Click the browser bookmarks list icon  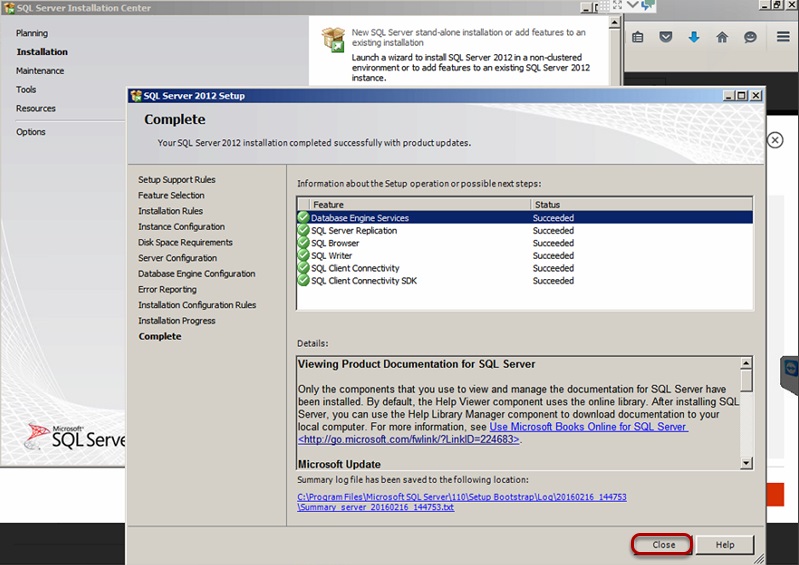[x=637, y=37]
